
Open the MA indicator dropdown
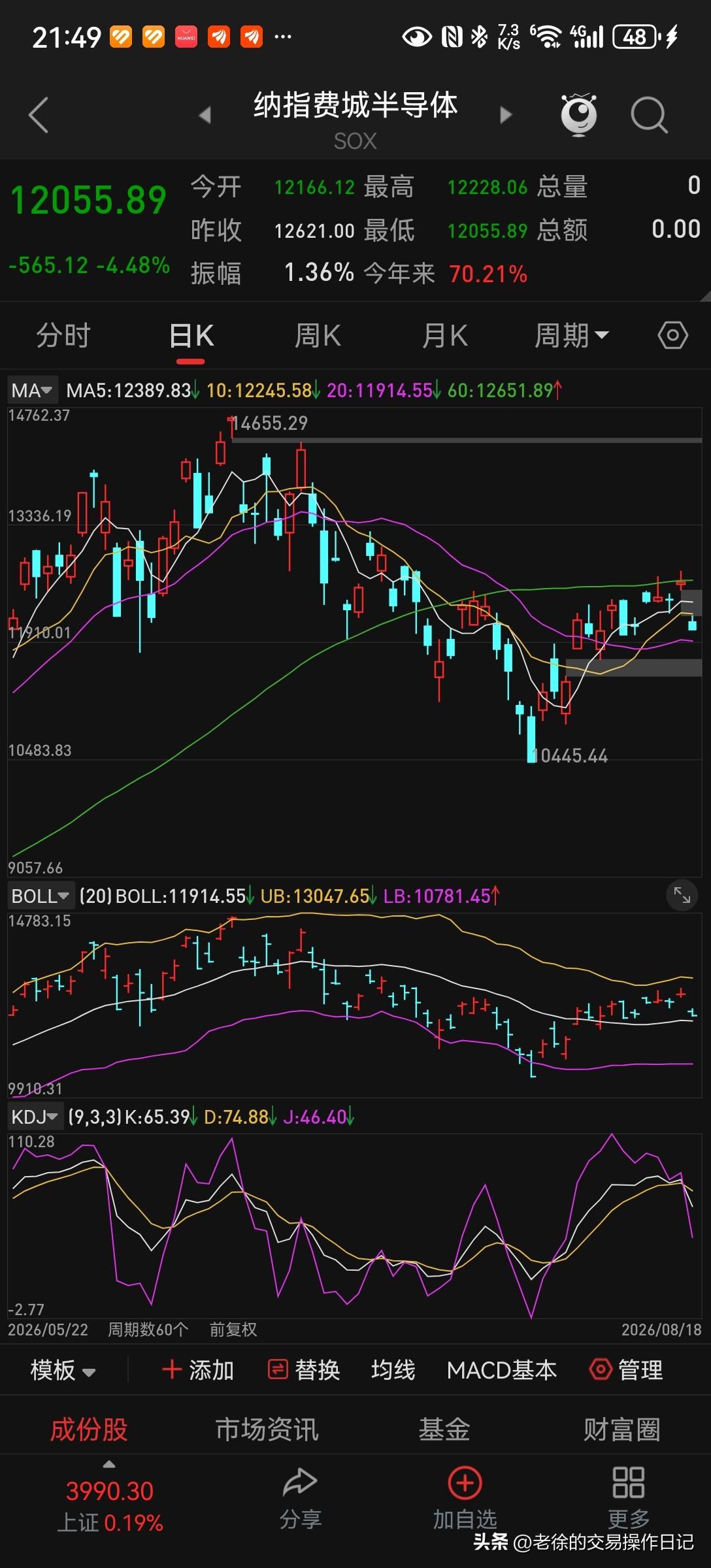[32, 391]
